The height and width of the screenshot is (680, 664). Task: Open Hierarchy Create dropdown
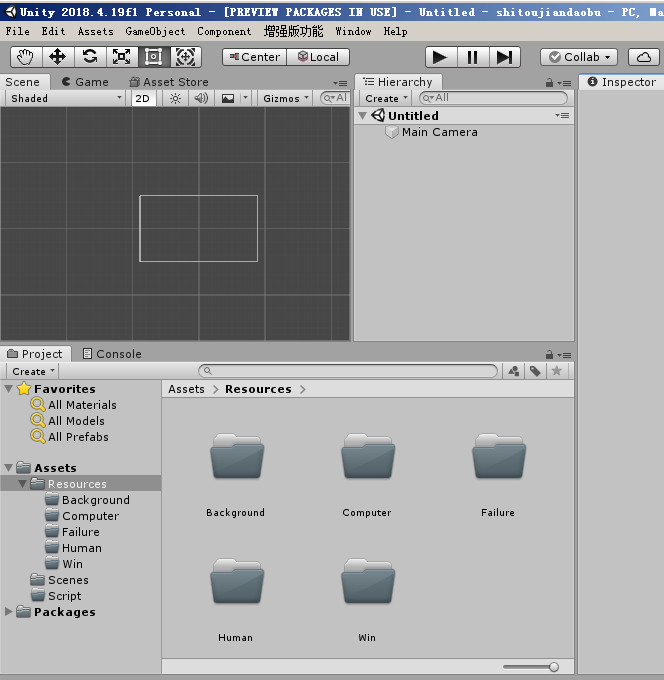tap(386, 98)
